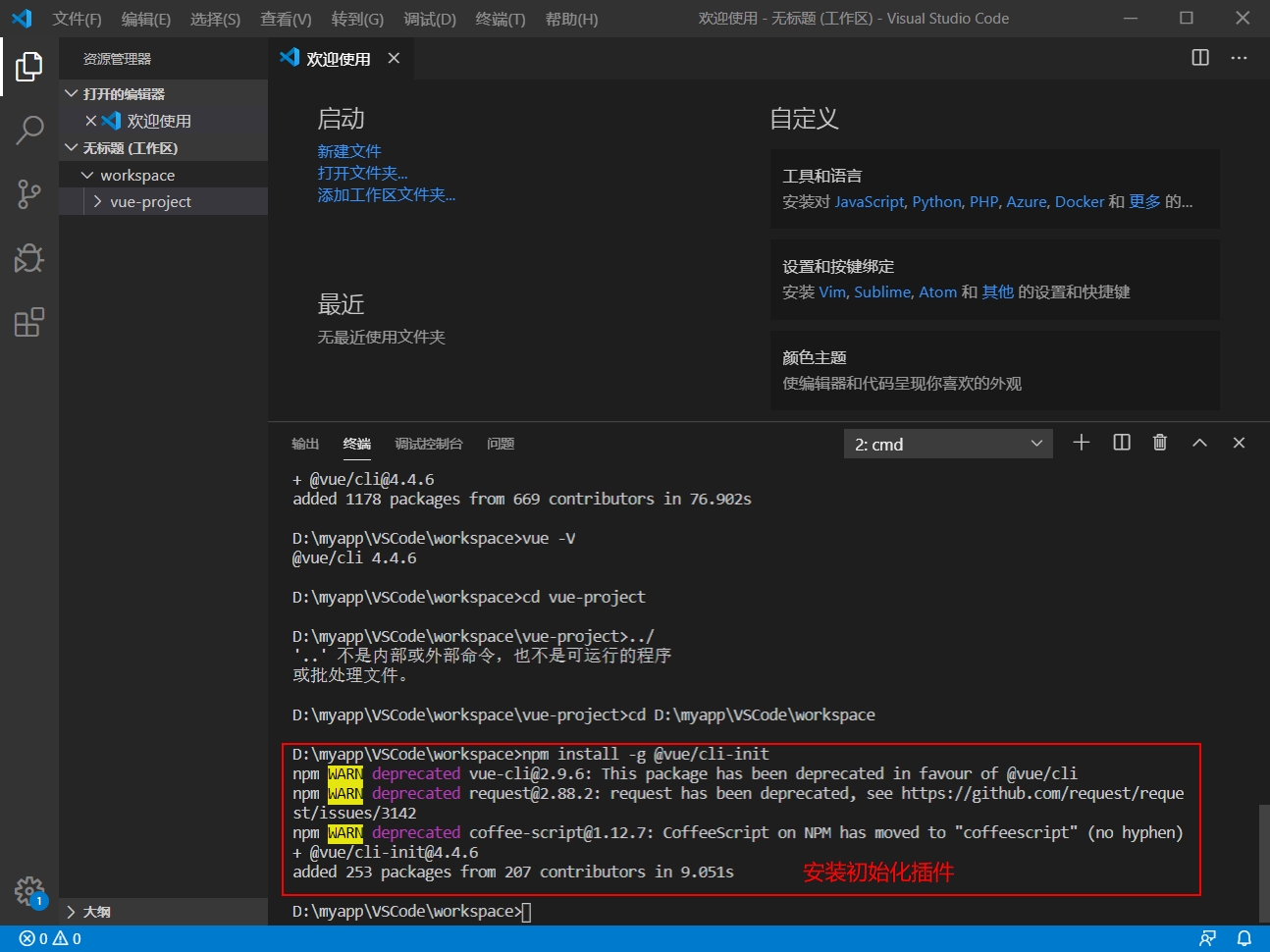Click the 资源管理器 sidebar title

pos(117,59)
